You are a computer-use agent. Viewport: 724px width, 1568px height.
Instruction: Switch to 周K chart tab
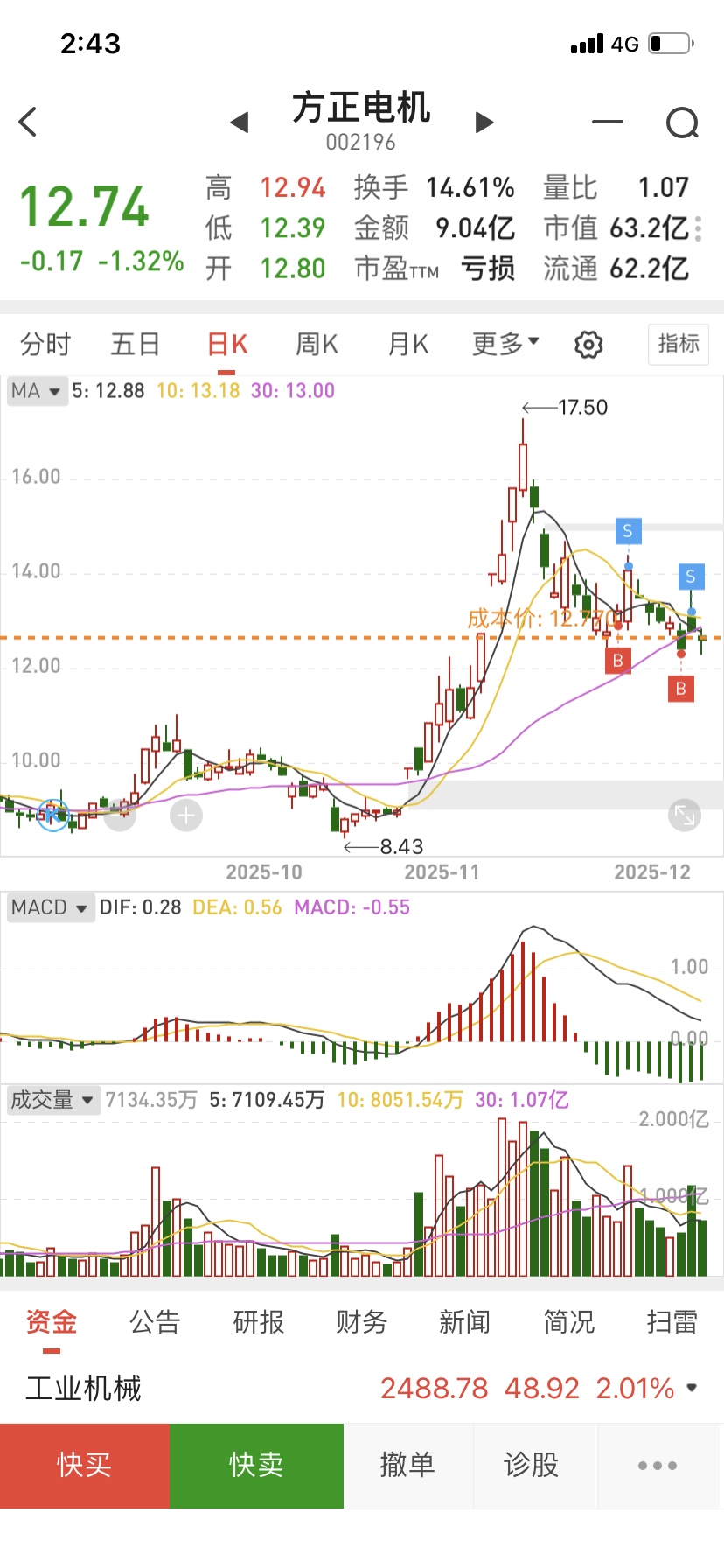(x=317, y=344)
